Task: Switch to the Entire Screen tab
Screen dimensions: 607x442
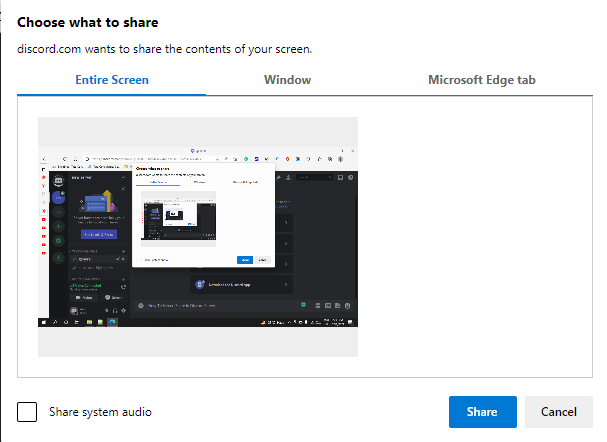Action: click(111, 80)
